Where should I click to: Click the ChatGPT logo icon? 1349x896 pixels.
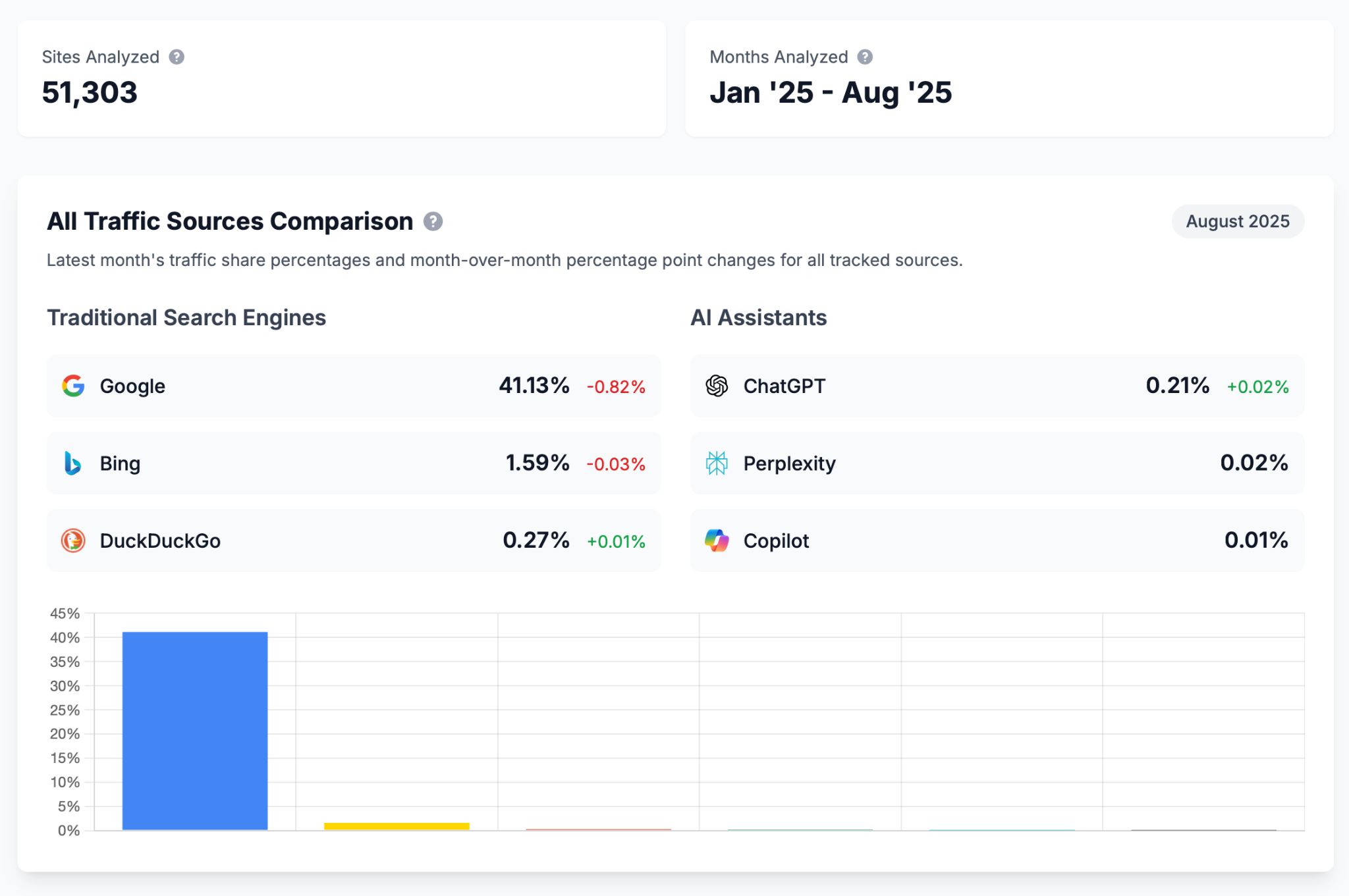[x=718, y=386]
